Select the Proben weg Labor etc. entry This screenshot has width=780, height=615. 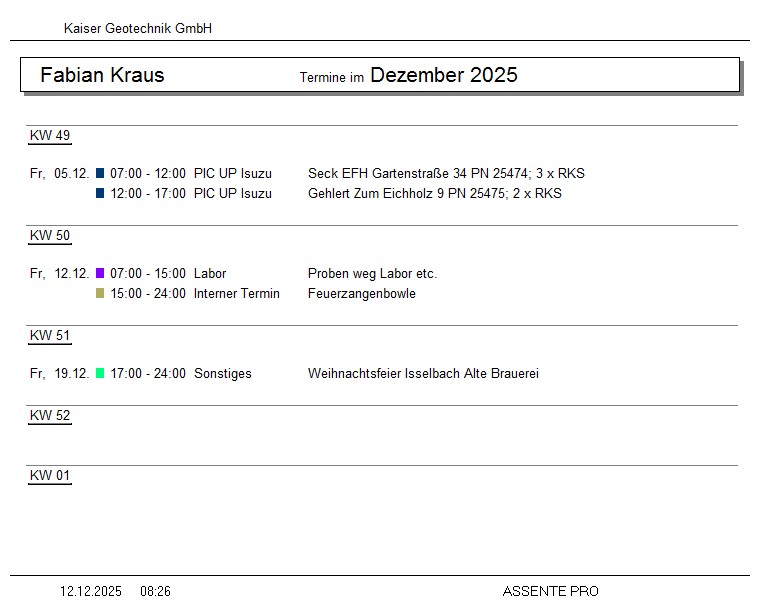(x=372, y=273)
